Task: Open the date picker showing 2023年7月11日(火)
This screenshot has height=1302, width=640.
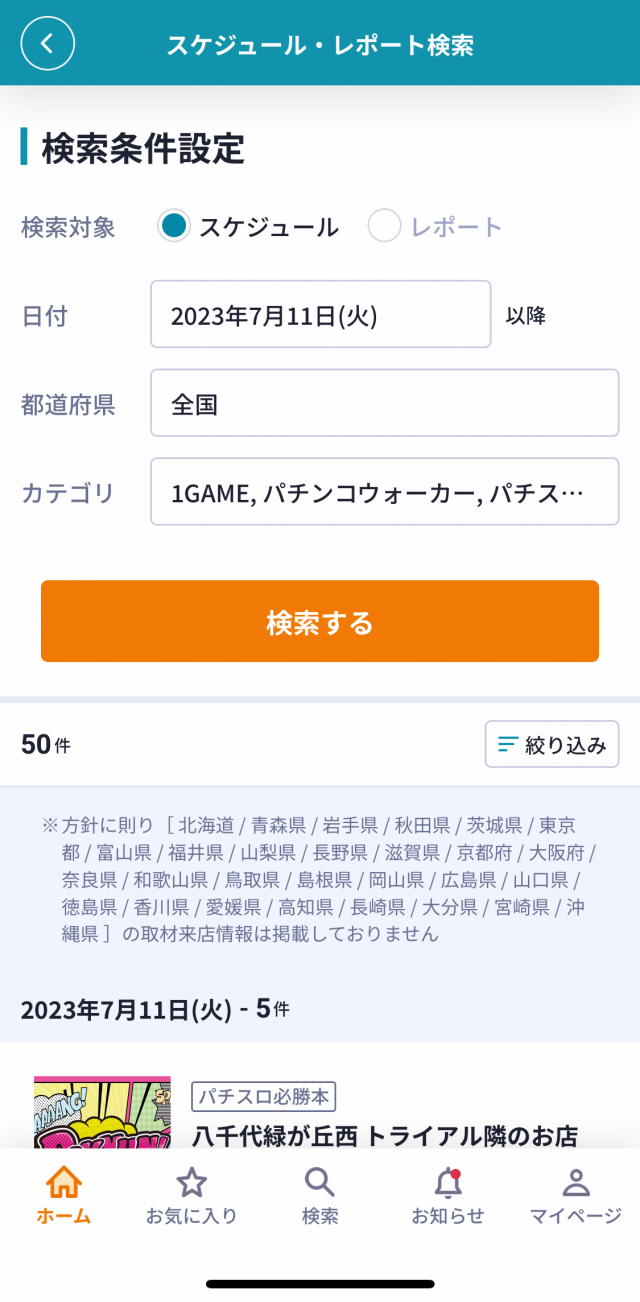Action: coord(320,315)
